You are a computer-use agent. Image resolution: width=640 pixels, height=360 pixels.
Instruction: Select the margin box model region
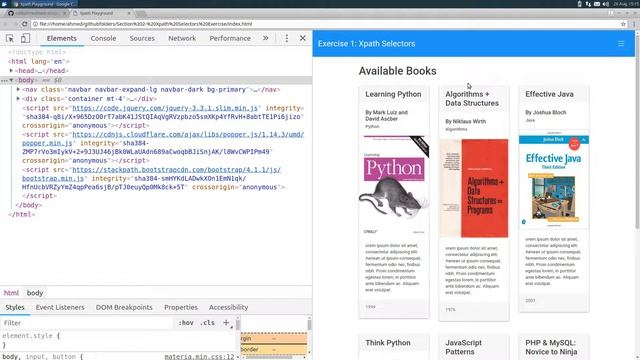274,338
